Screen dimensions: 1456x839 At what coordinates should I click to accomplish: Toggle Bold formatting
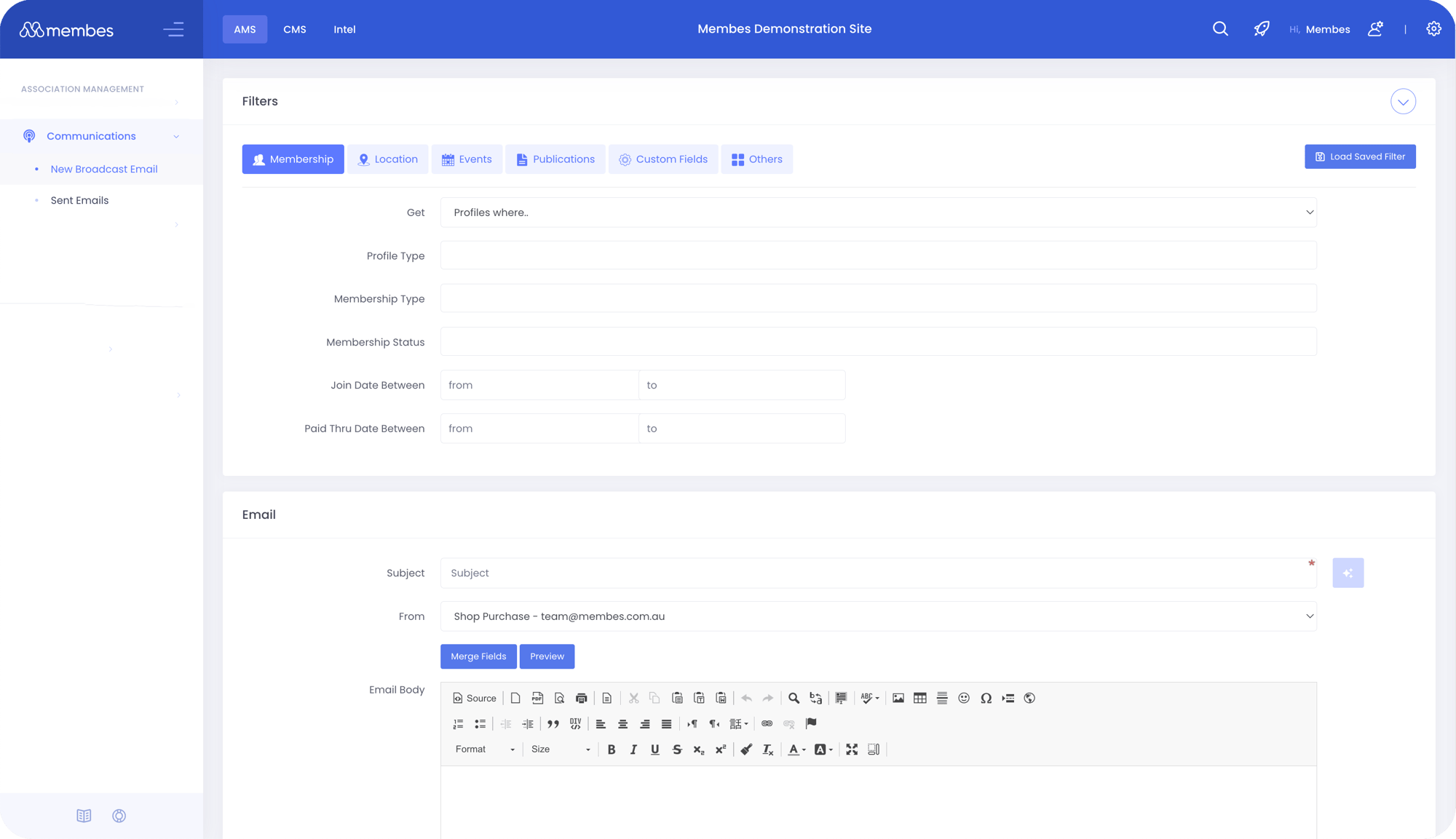(612, 749)
